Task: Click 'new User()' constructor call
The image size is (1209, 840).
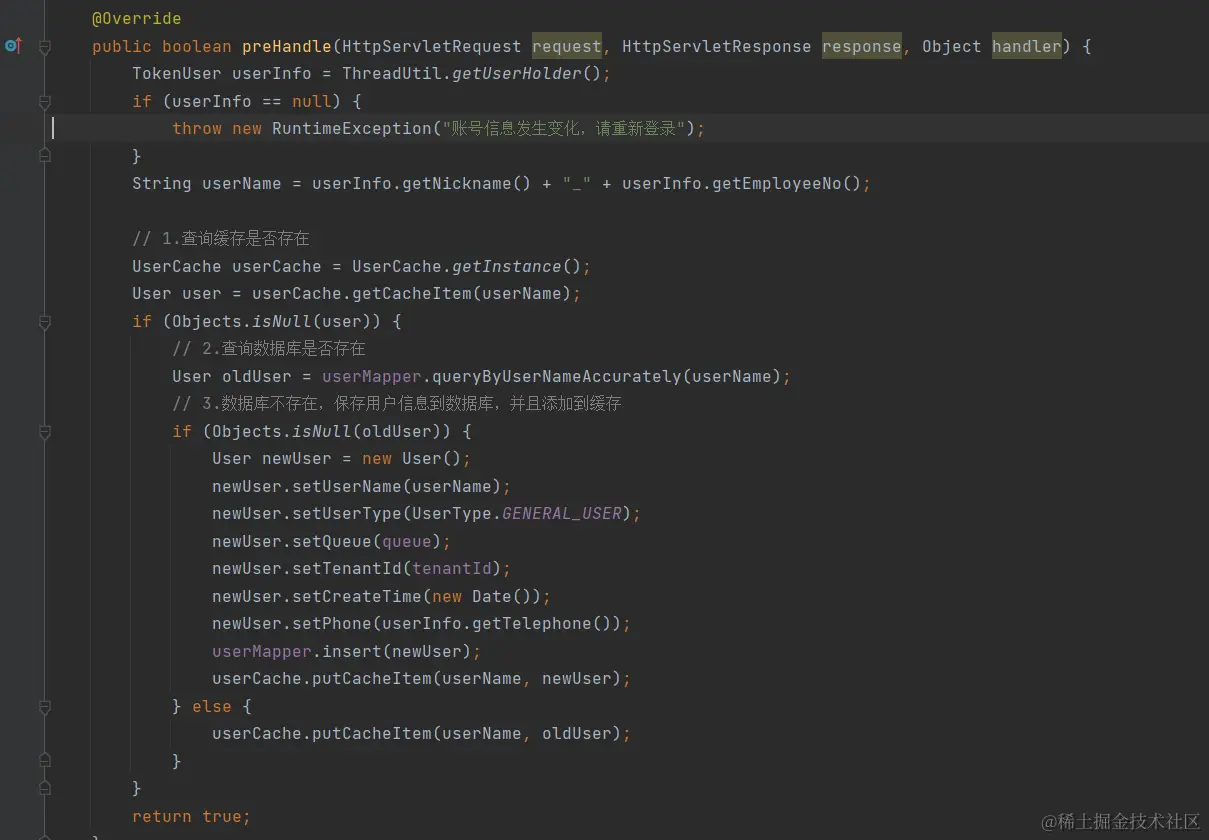Action: (411, 459)
